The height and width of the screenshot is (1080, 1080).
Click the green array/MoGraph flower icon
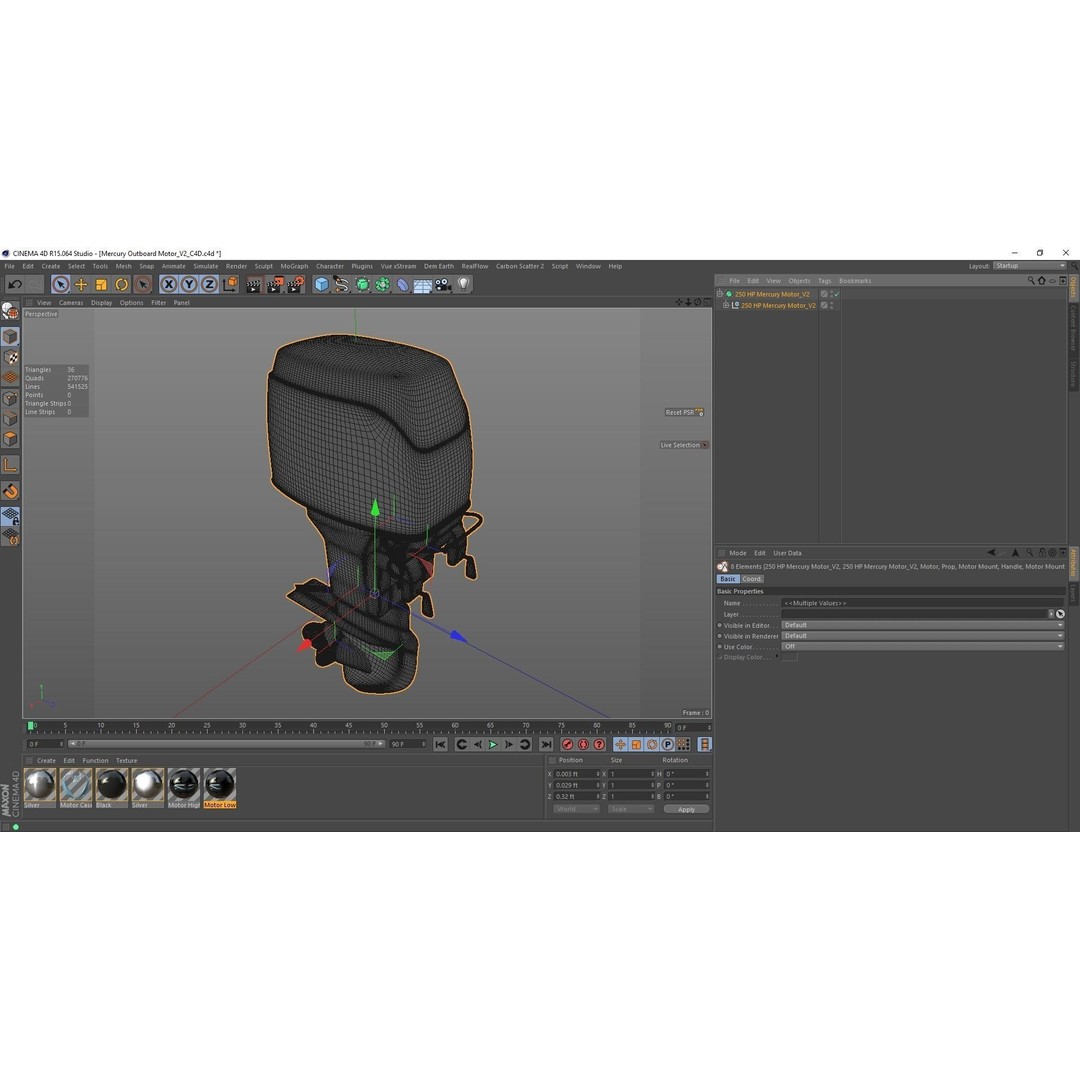[x=382, y=284]
